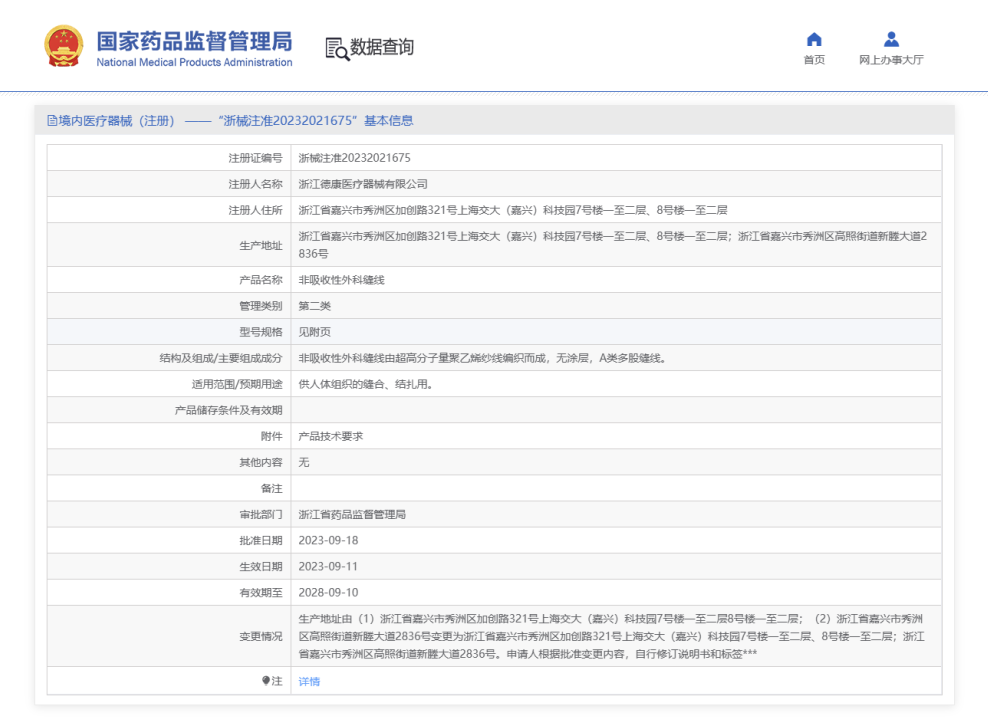Click the 国家药品监督管理局 site title
The image size is (988, 725).
pos(194,41)
